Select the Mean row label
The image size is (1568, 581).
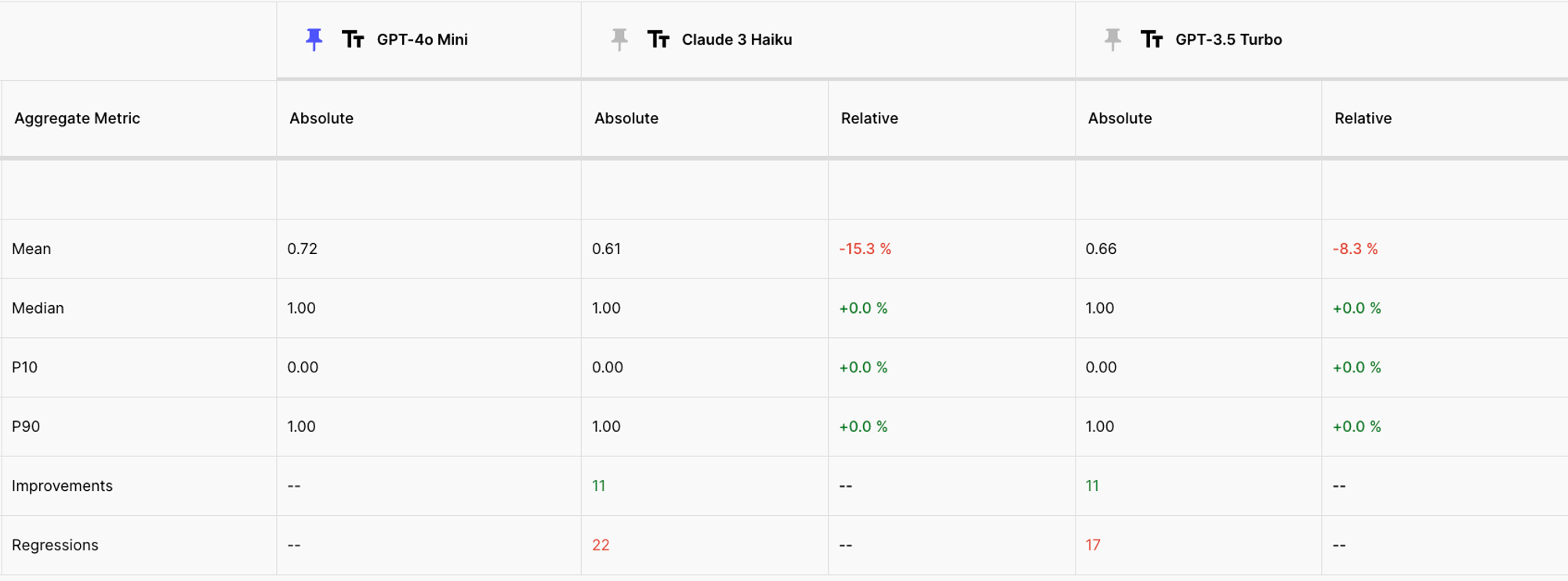point(31,249)
